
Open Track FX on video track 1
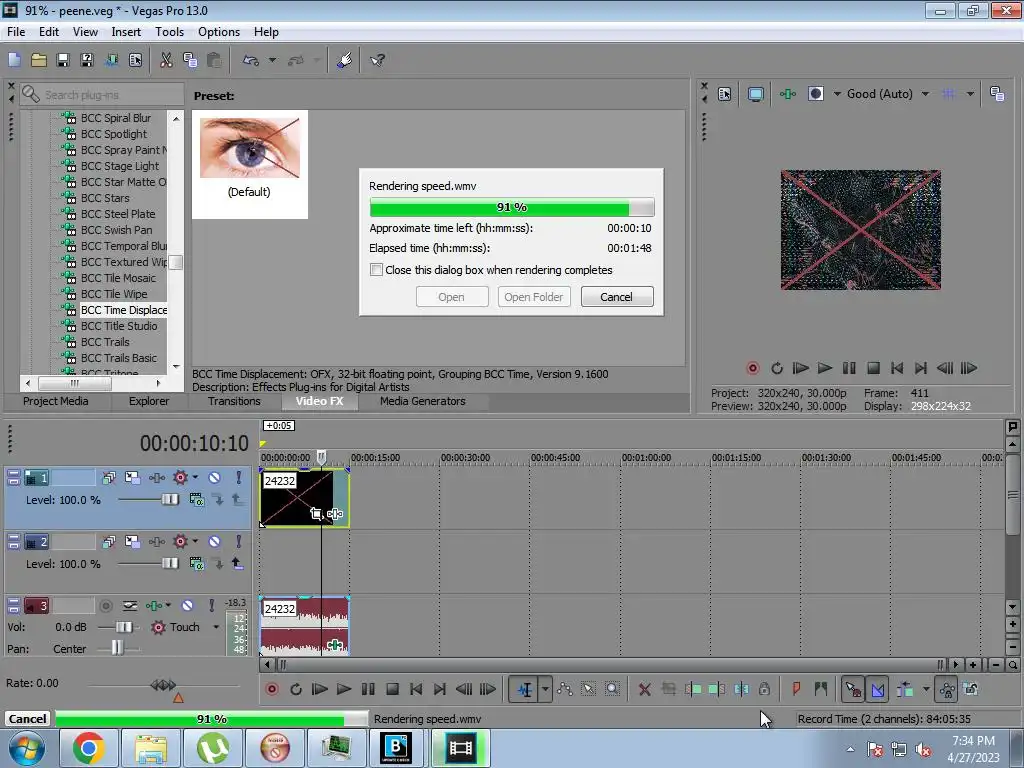pyautogui.click(x=157, y=478)
